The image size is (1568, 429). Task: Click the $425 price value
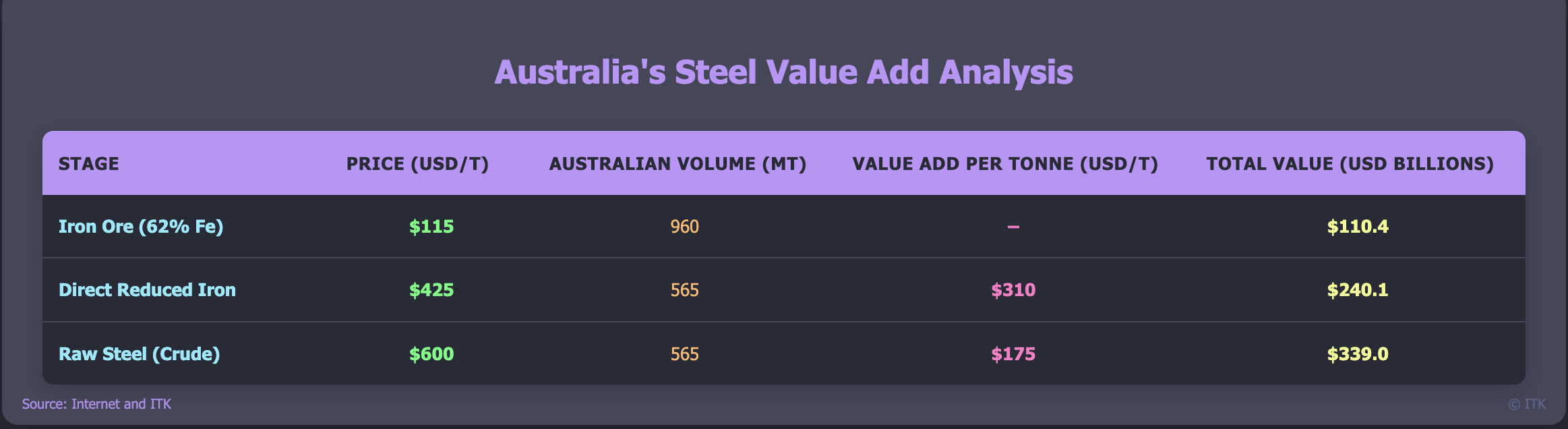431,290
